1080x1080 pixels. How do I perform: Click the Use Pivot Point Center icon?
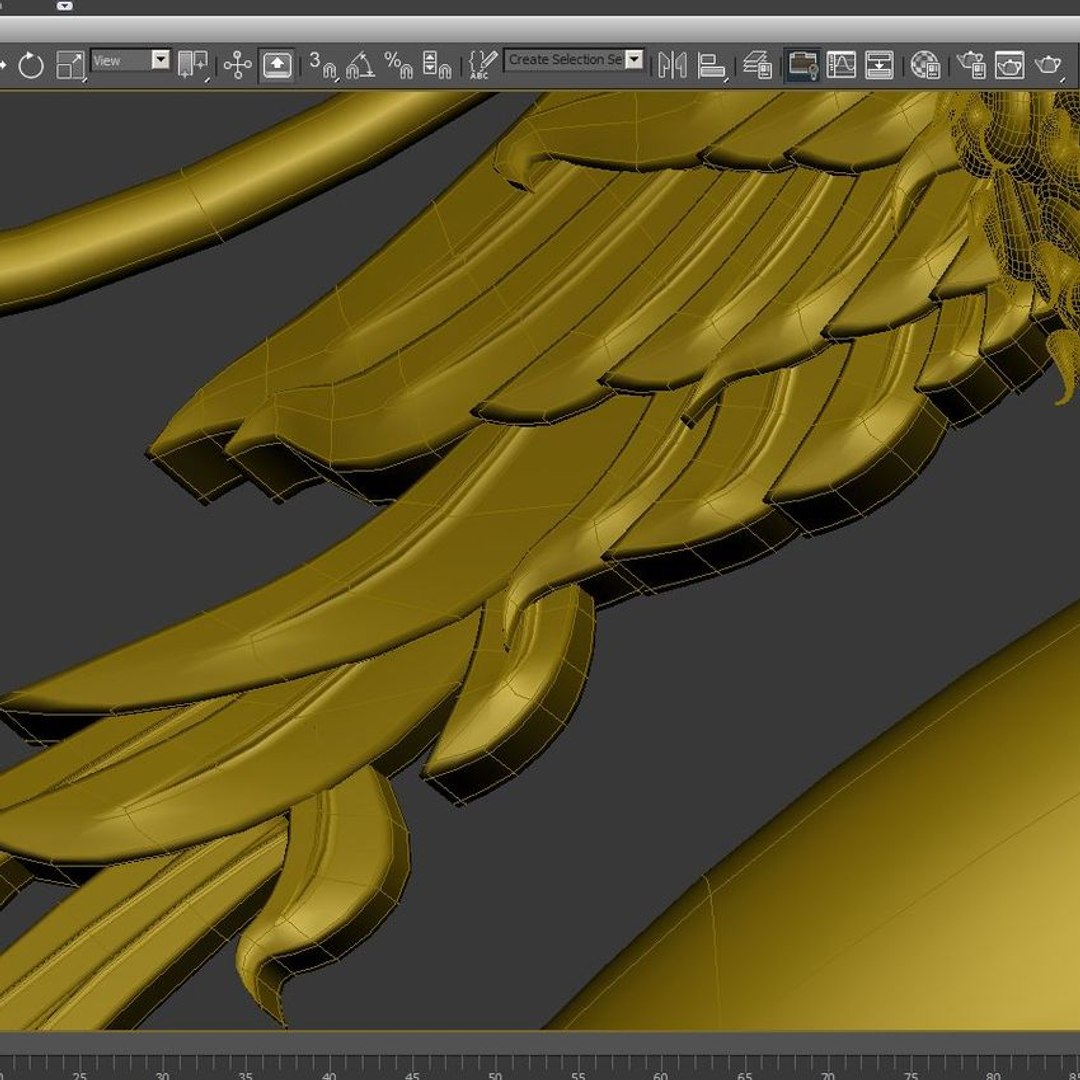pos(193,65)
